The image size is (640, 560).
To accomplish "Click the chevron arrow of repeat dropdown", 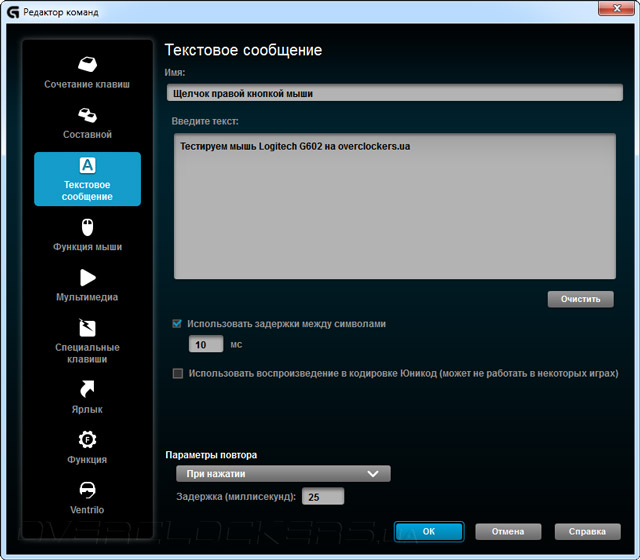I will pyautogui.click(x=373, y=474).
